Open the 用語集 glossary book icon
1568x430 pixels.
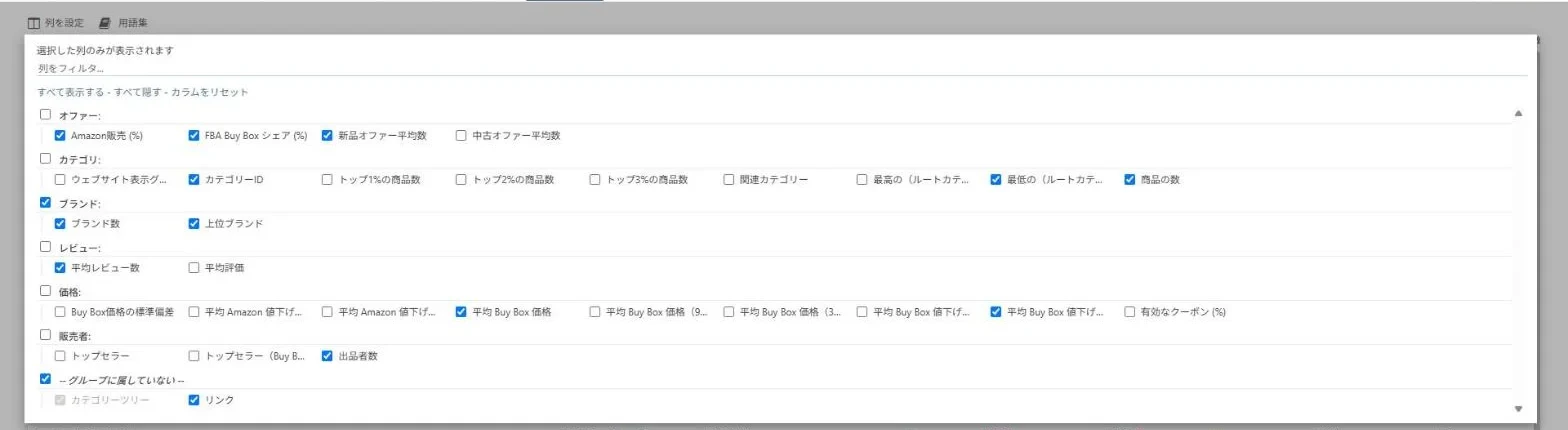[104, 23]
